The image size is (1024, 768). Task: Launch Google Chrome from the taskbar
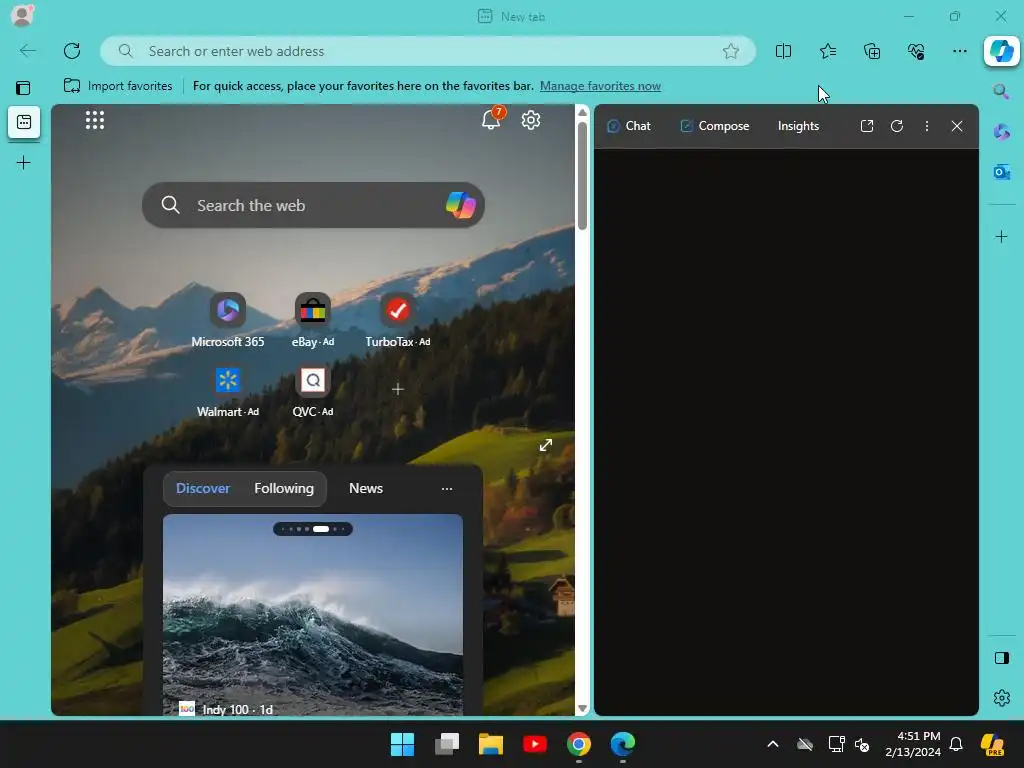pyautogui.click(x=579, y=744)
